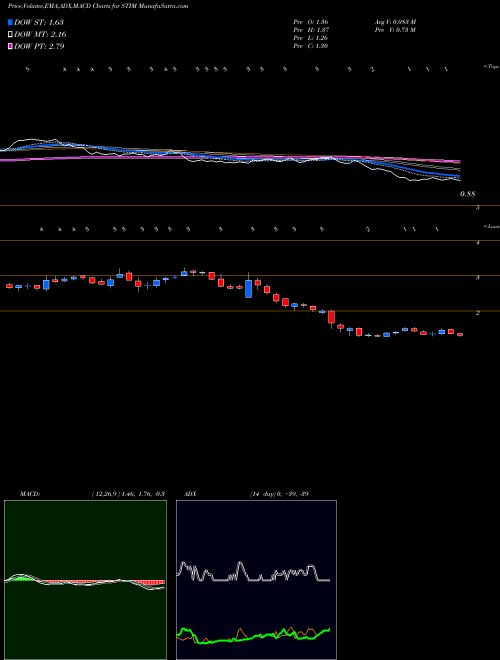Click the 'Pre C: 1.30' close value

pos(311,46)
